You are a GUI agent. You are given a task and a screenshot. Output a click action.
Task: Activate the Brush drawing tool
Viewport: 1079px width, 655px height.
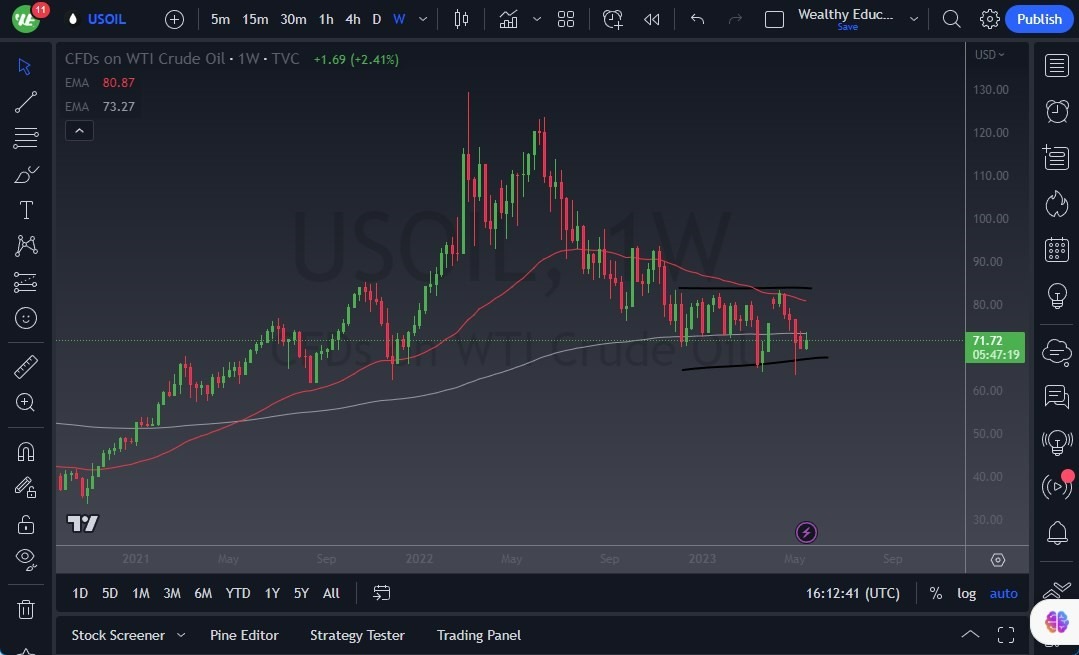(26, 173)
